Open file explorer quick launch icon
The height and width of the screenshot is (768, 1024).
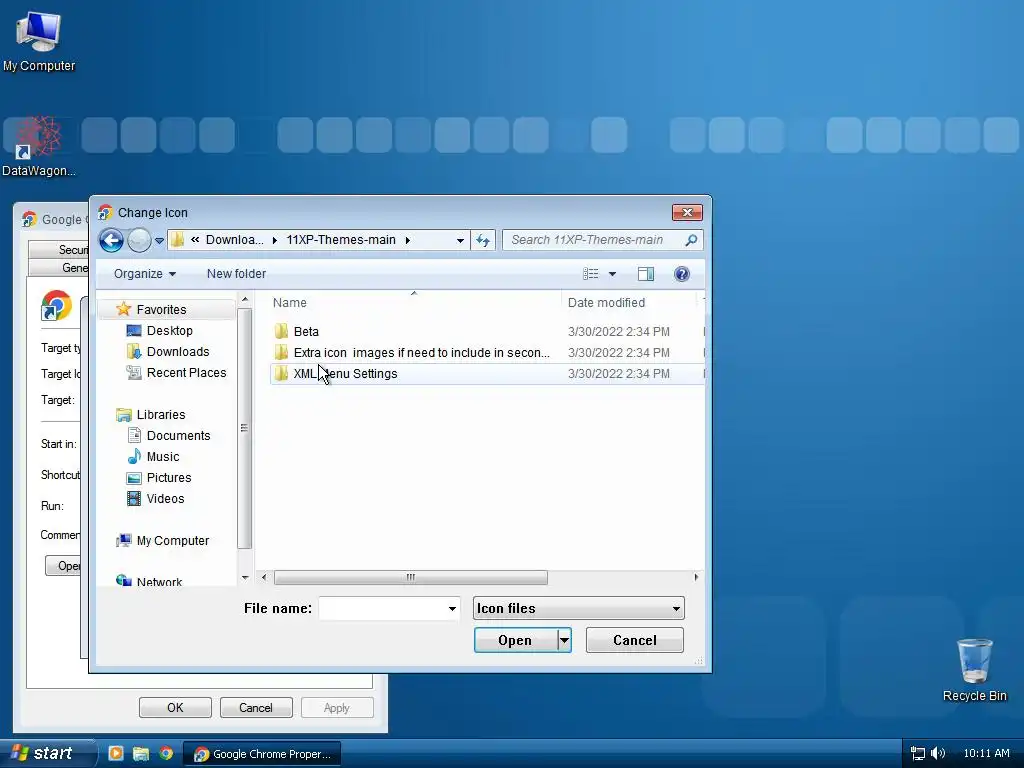(140, 754)
